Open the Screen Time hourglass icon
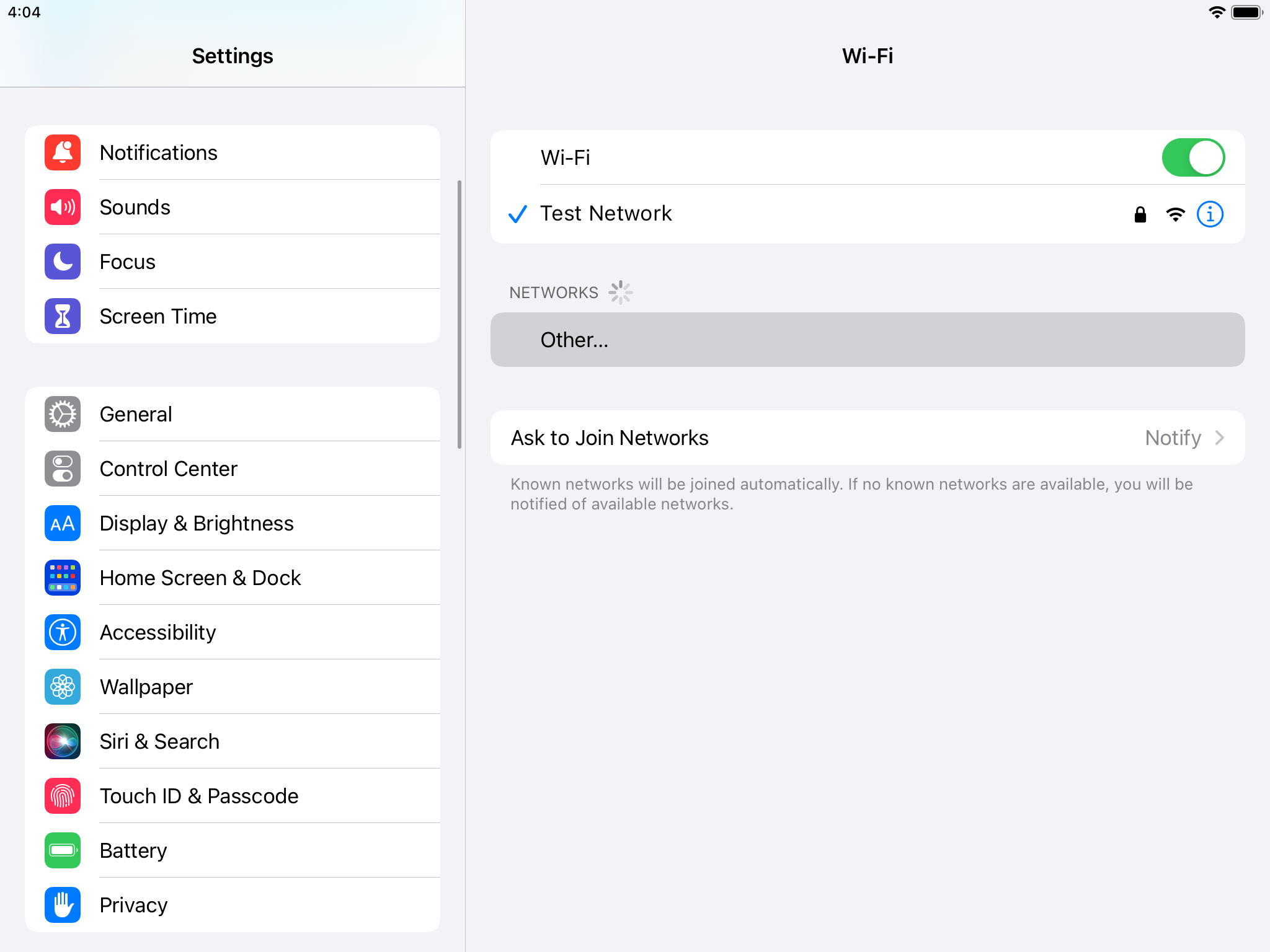This screenshot has width=1270, height=952. pyautogui.click(x=63, y=316)
